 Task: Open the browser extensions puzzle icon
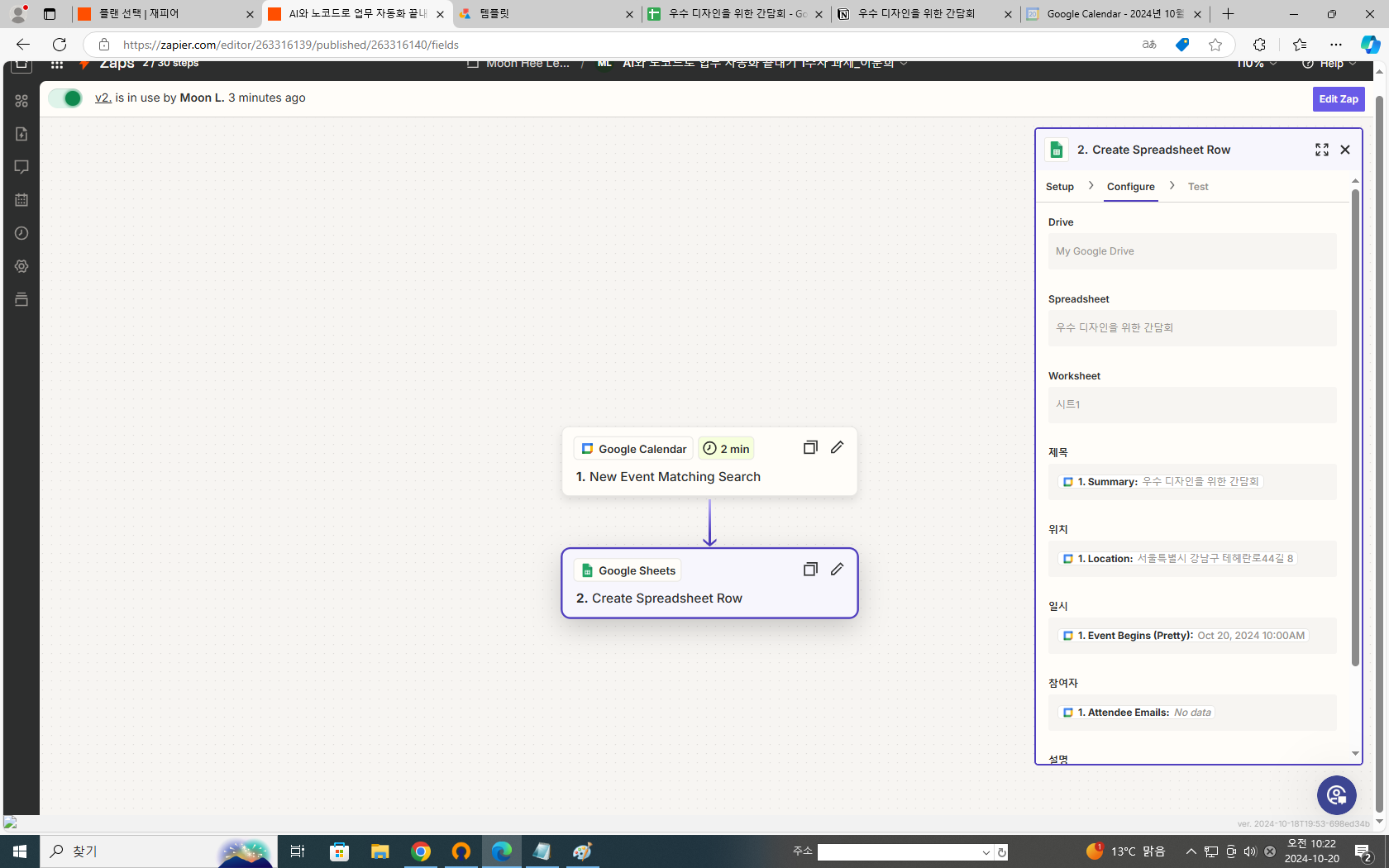(x=1259, y=45)
